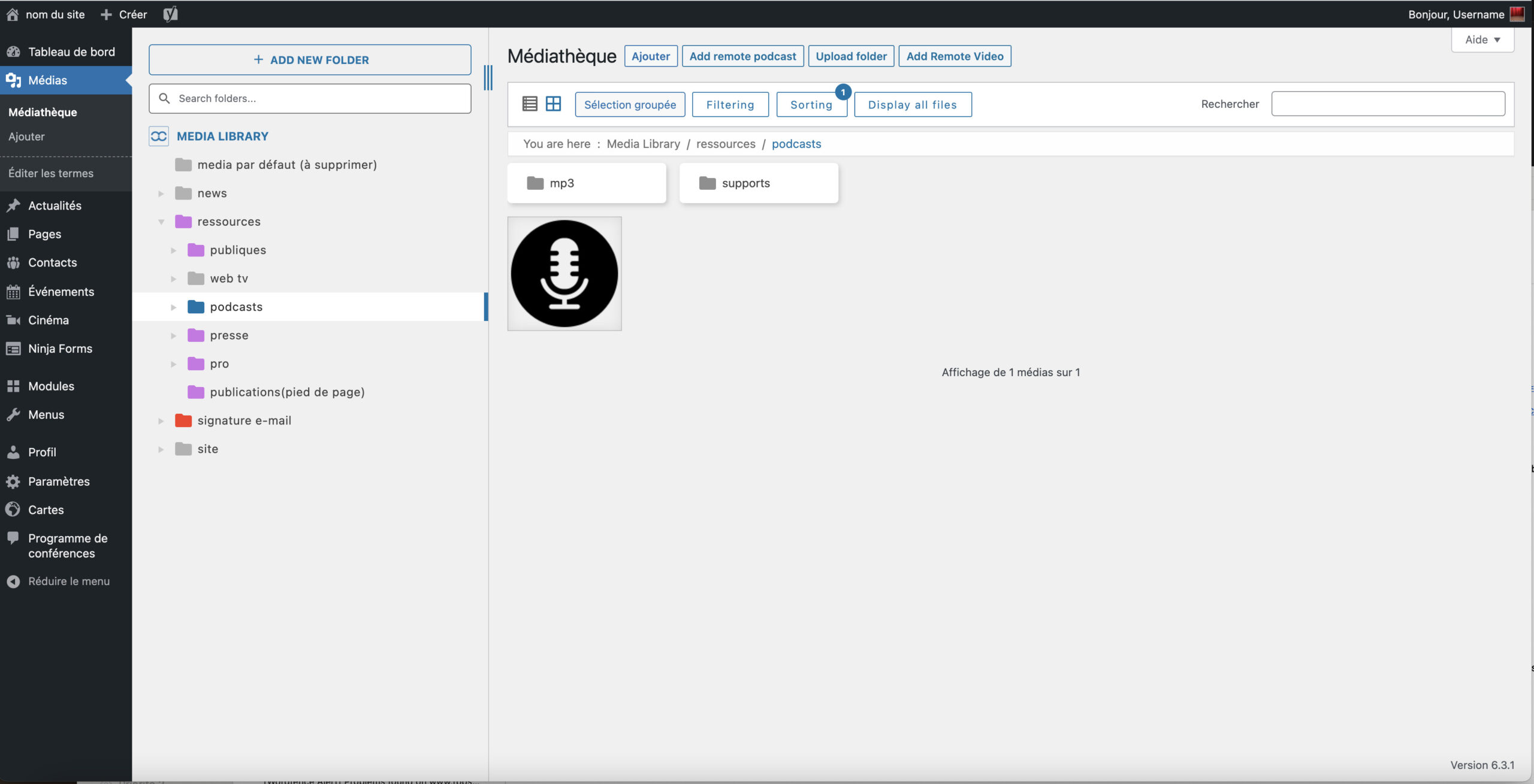The image size is (1534, 784).
Task: Click the Username avatar in top bar
Action: [x=1517, y=14]
